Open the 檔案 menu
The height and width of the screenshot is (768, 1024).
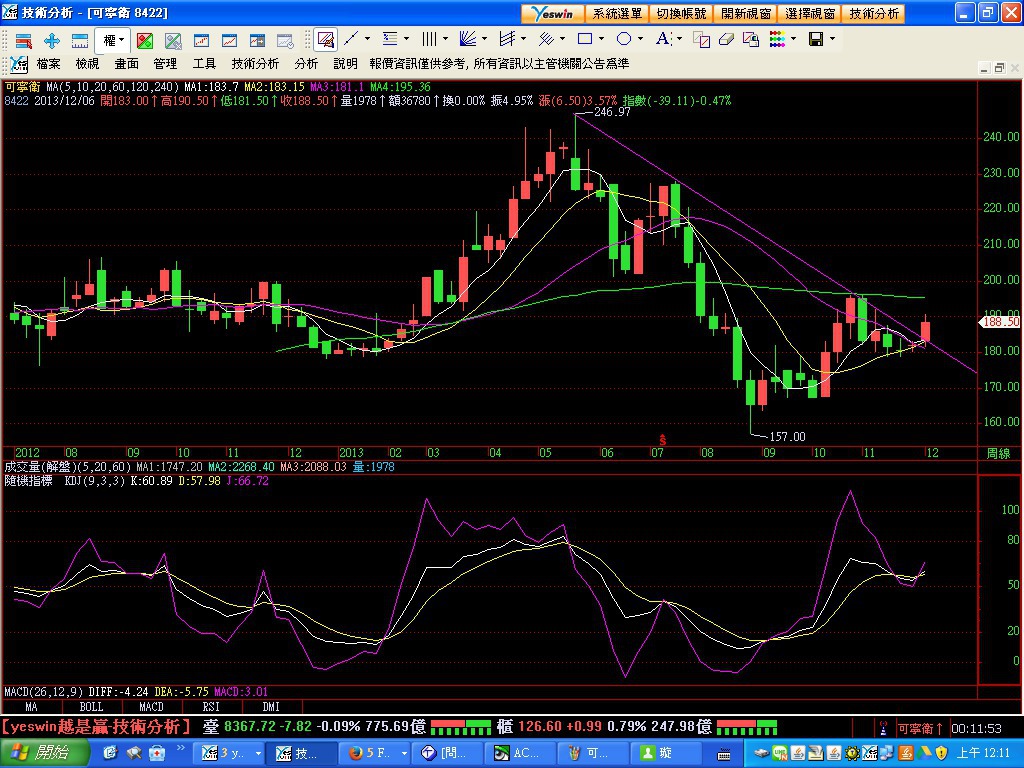(48, 63)
